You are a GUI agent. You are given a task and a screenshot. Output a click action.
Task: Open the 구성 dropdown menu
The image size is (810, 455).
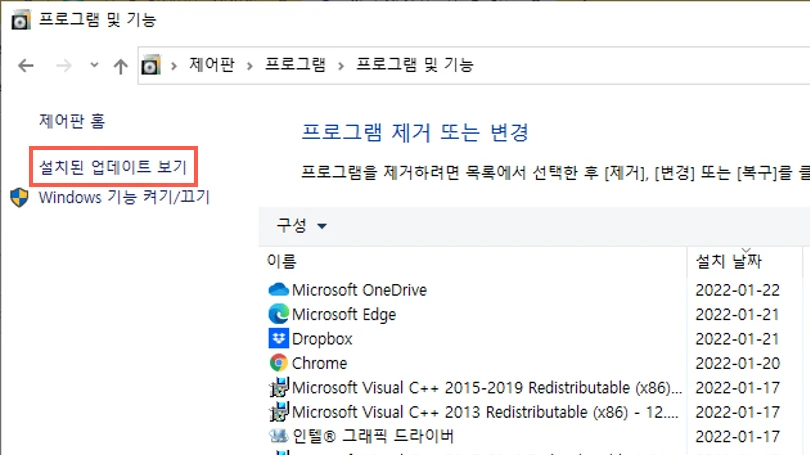tap(302, 226)
